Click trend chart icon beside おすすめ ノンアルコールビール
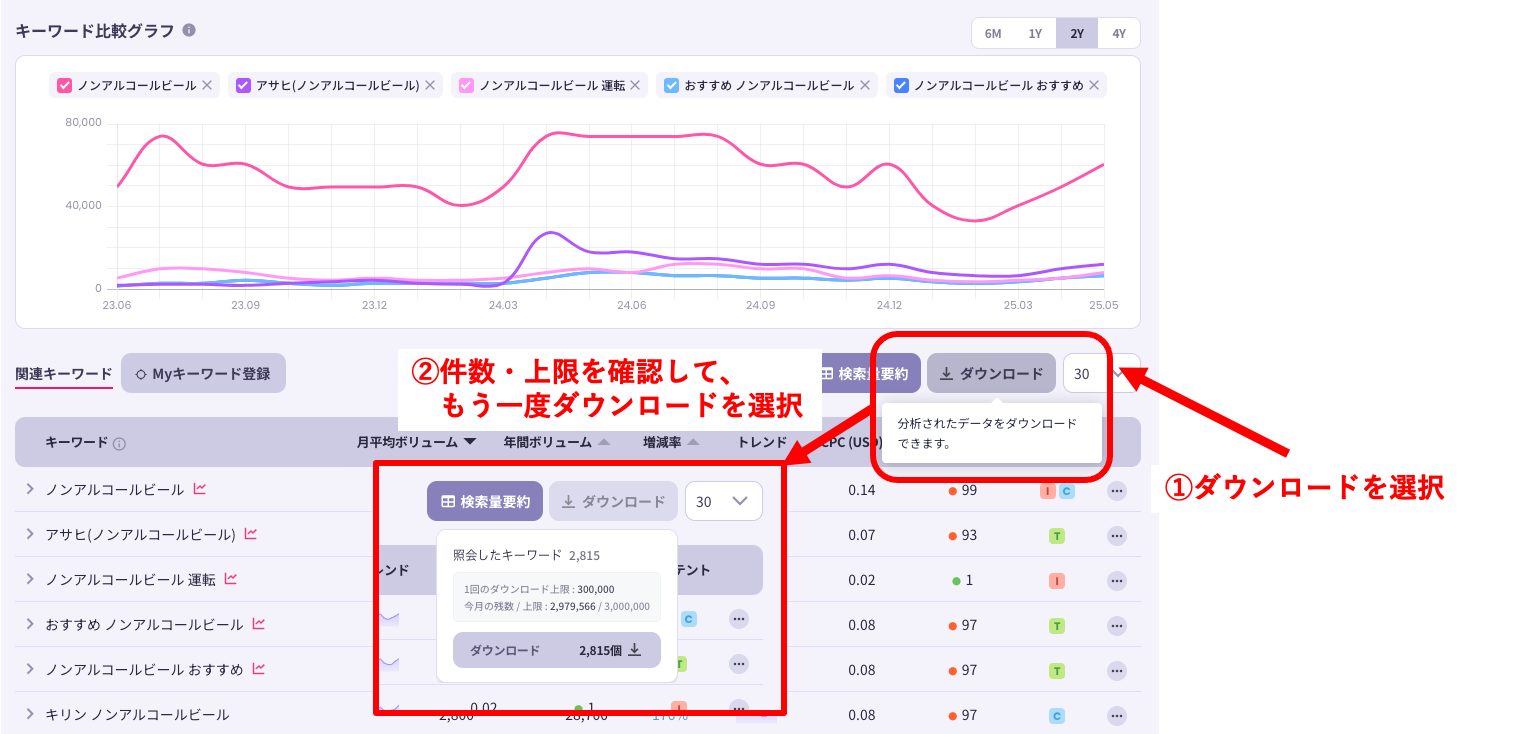The width and height of the screenshot is (1526, 734). [258, 624]
